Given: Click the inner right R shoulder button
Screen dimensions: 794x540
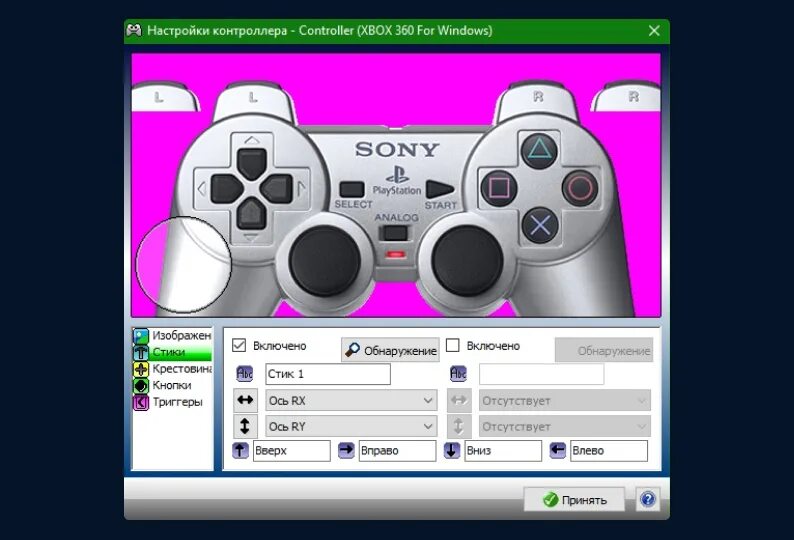Looking at the screenshot, I should pos(537,101).
